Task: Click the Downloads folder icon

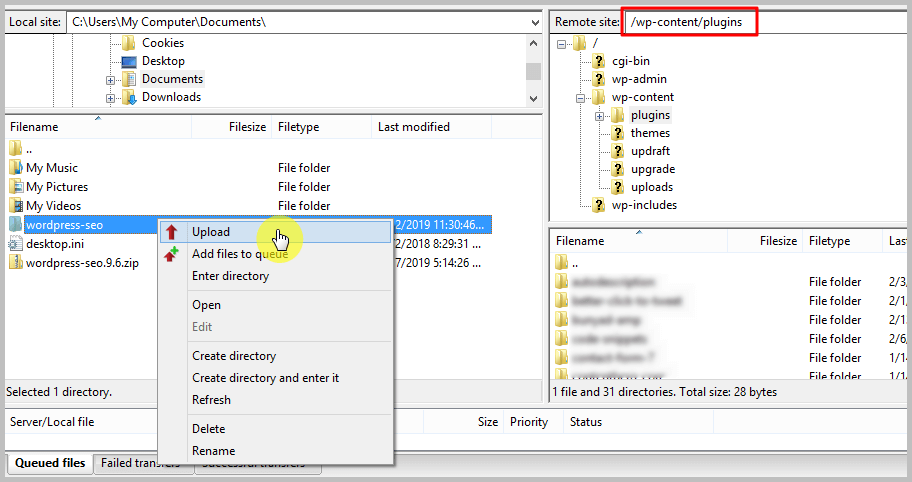Action: [x=129, y=97]
